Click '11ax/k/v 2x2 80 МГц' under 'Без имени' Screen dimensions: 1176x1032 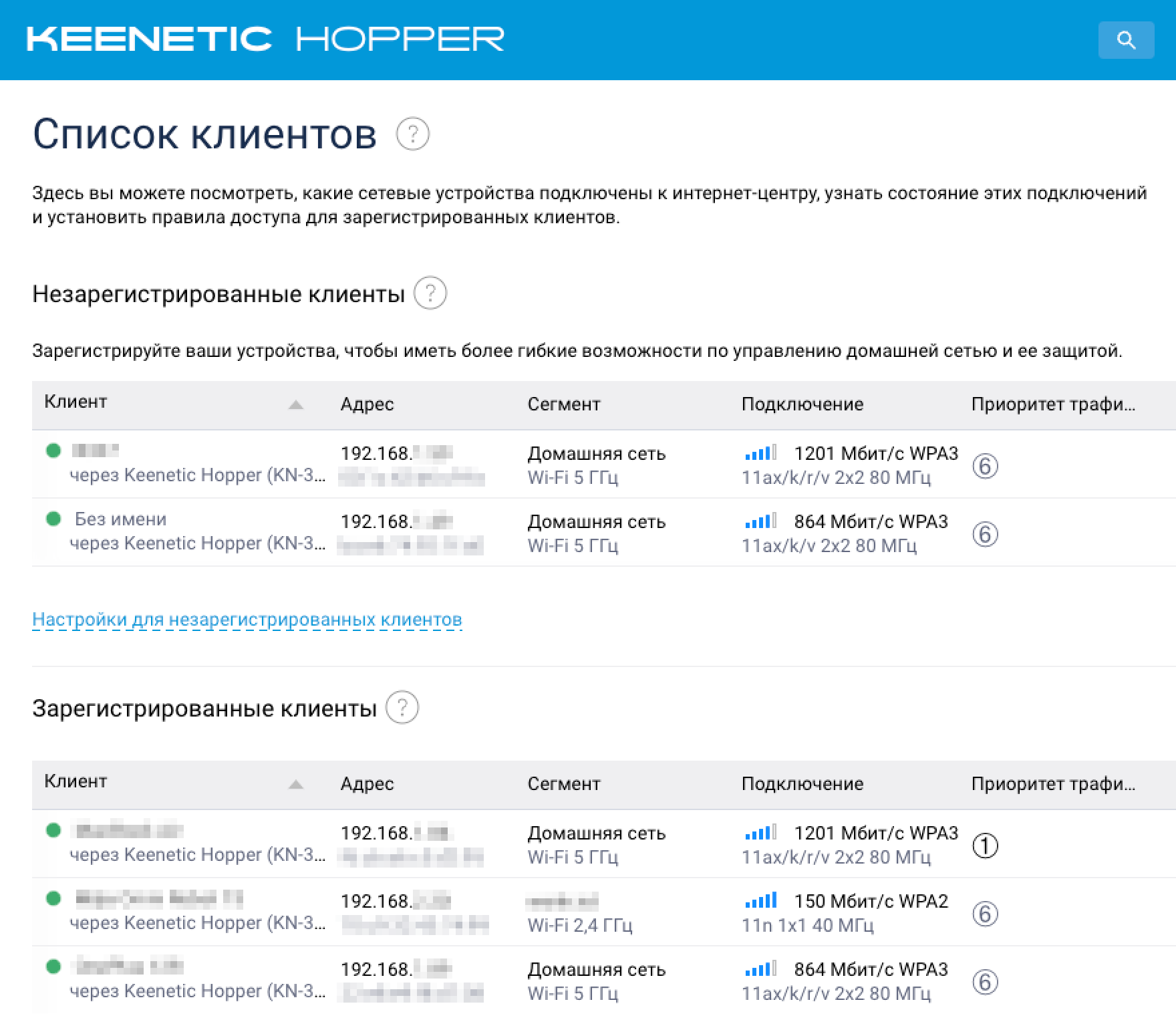(x=829, y=546)
